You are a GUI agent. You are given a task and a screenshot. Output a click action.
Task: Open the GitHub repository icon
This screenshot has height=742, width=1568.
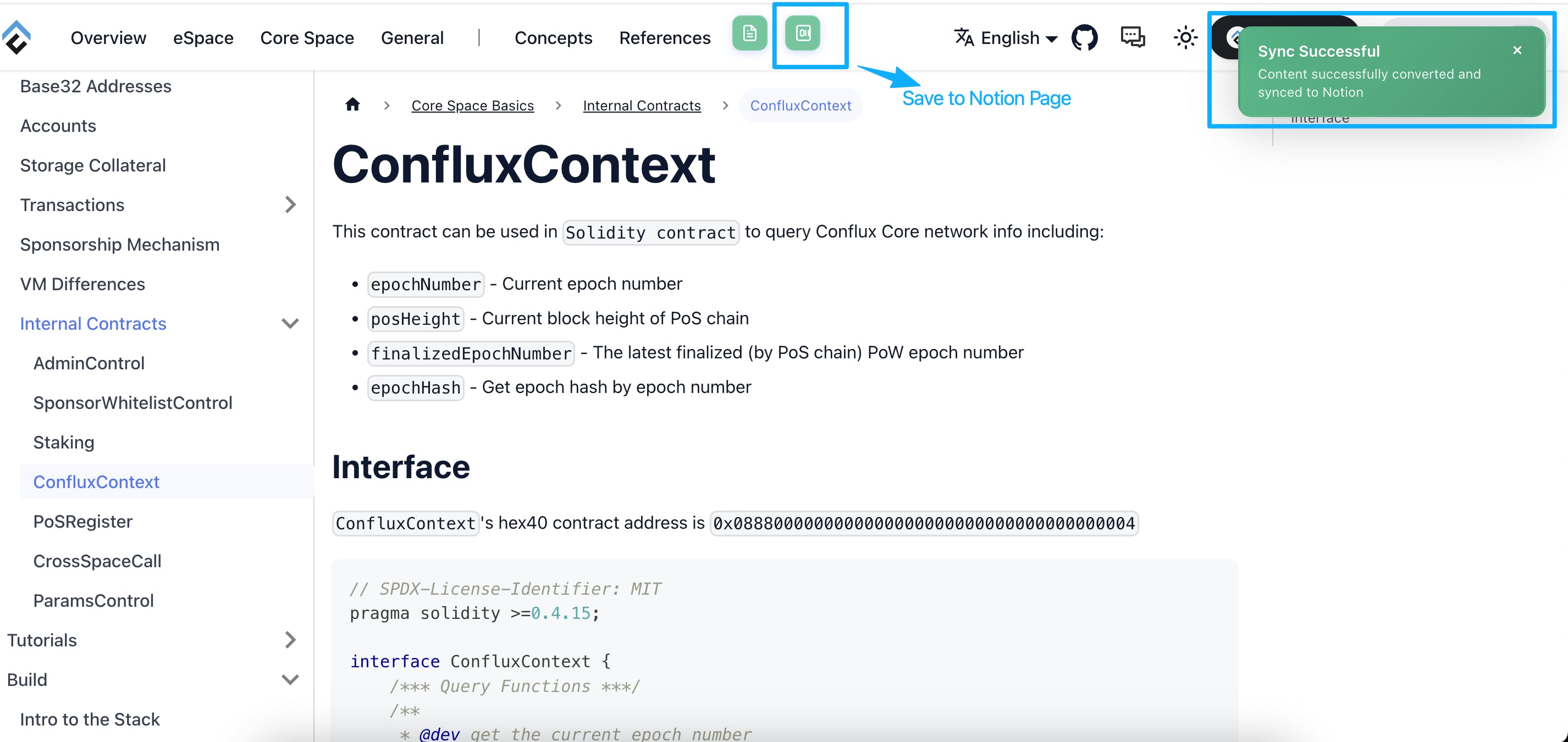tap(1084, 38)
